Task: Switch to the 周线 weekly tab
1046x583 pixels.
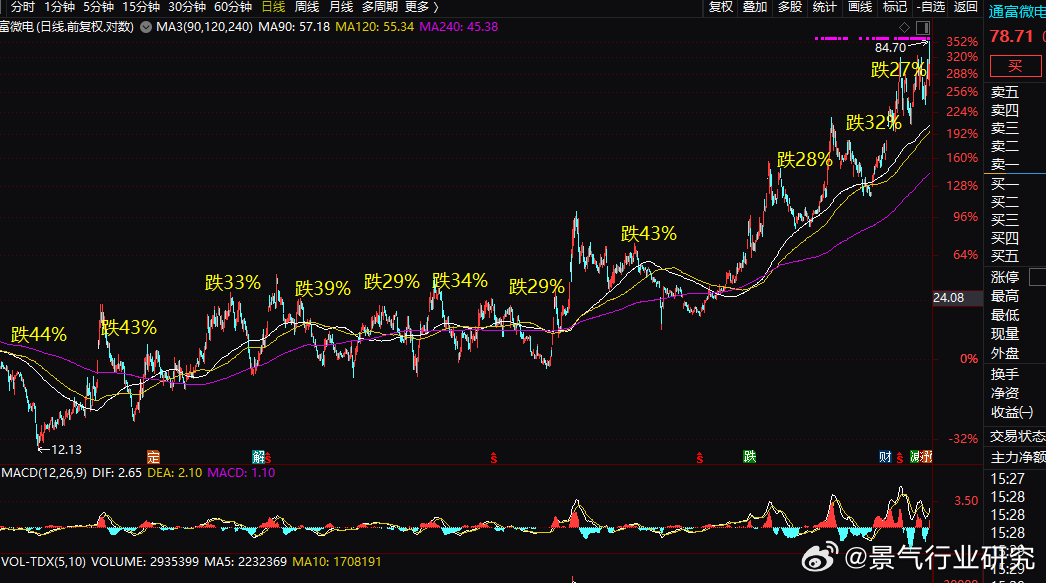Action: 307,7
